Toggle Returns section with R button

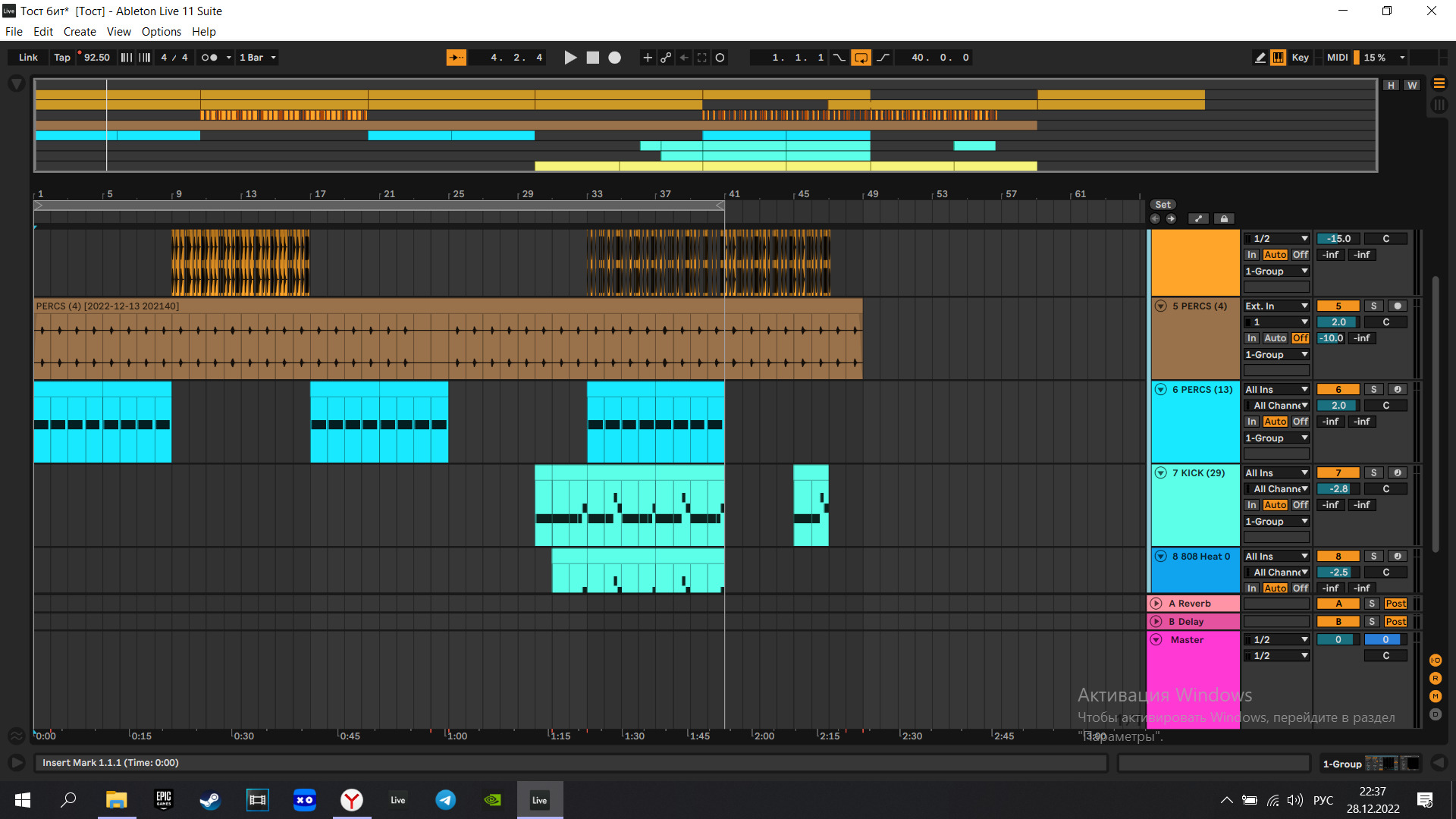tap(1436, 679)
